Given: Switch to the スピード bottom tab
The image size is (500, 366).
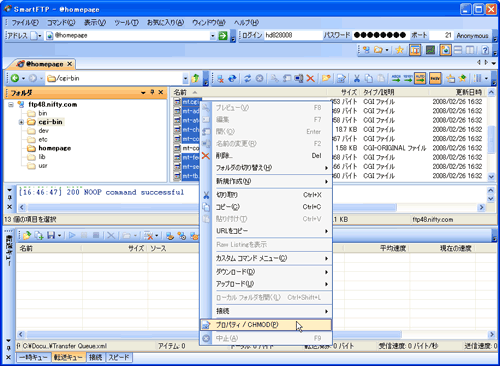Looking at the screenshot, I should point(119,357).
